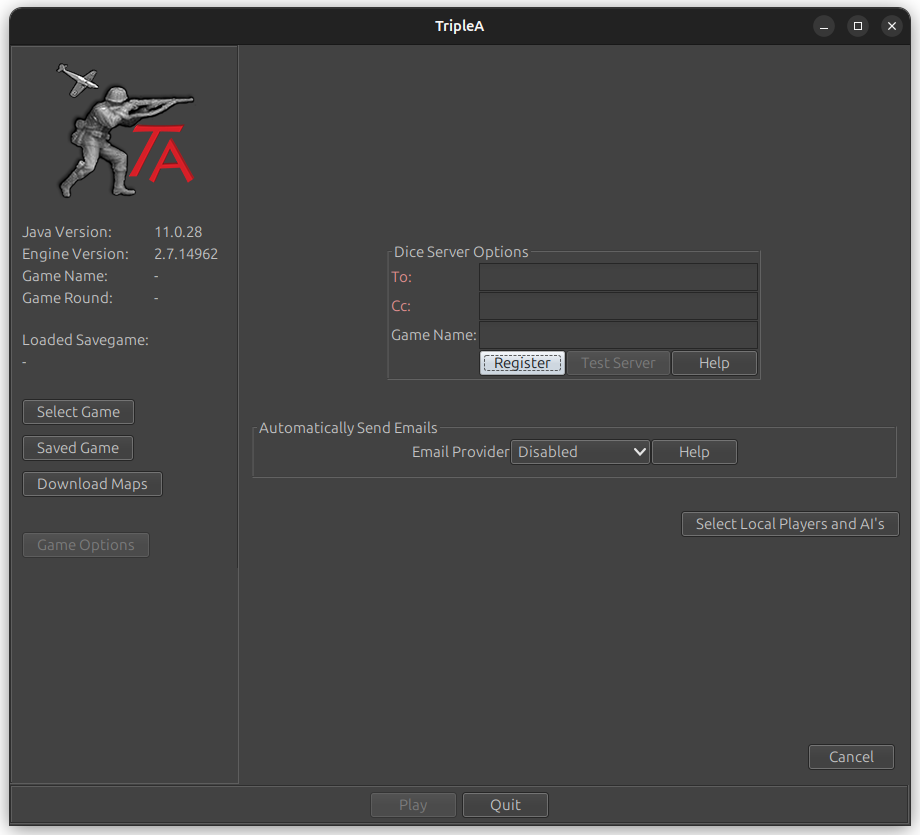Screen dimensions: 920x835
Task: Maximize the TripleA window
Action: 857,26
